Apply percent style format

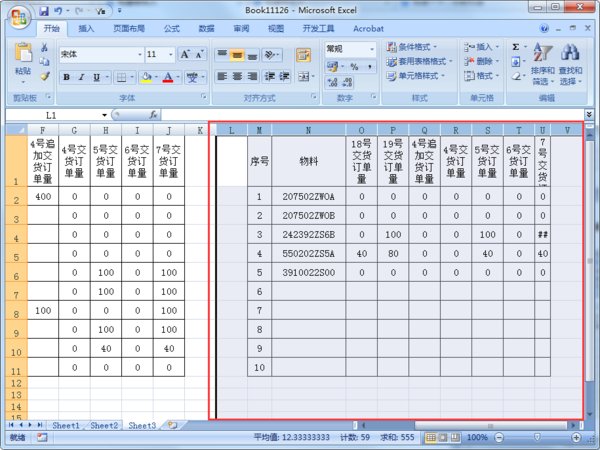tap(354, 67)
